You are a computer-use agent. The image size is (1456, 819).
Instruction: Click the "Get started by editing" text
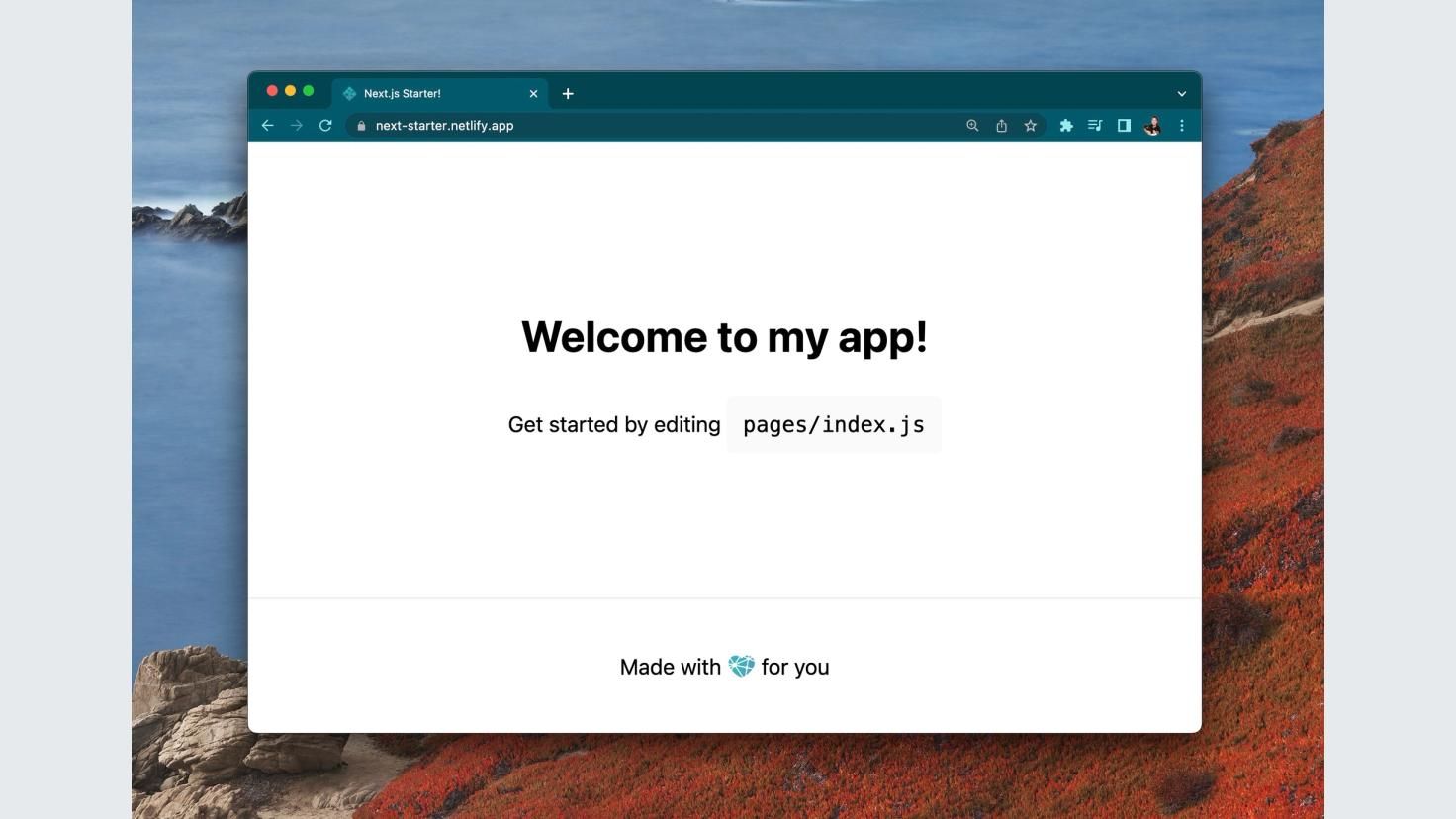click(614, 424)
